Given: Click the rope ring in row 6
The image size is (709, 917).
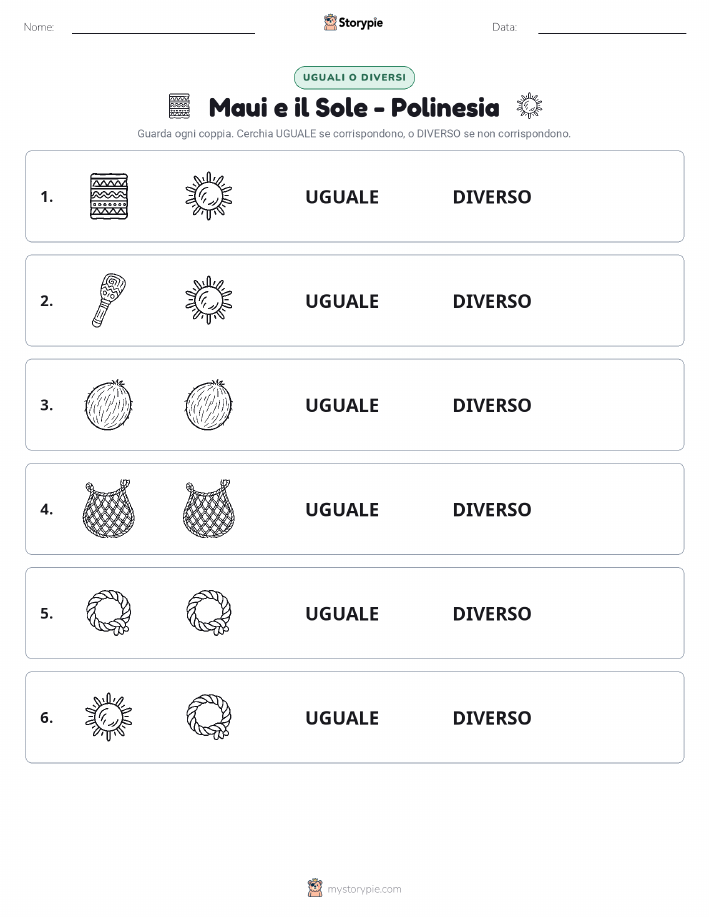Looking at the screenshot, I should point(209,717).
